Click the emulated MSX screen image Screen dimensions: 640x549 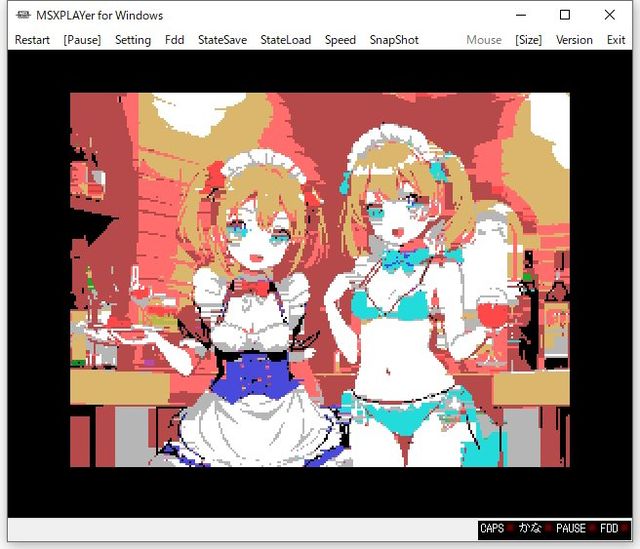[320, 280]
